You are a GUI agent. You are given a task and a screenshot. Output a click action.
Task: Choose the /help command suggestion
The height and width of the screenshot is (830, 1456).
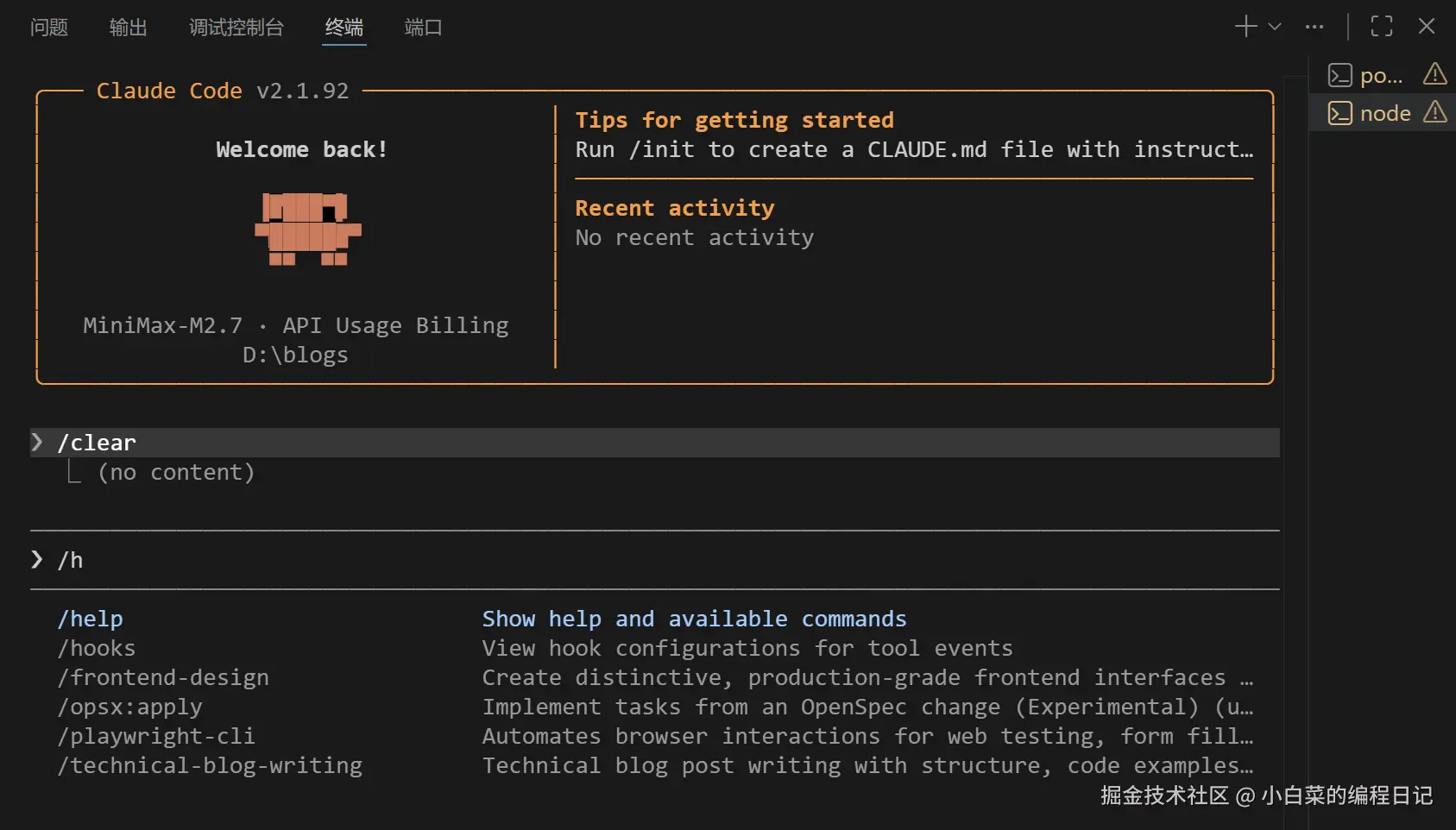91,619
